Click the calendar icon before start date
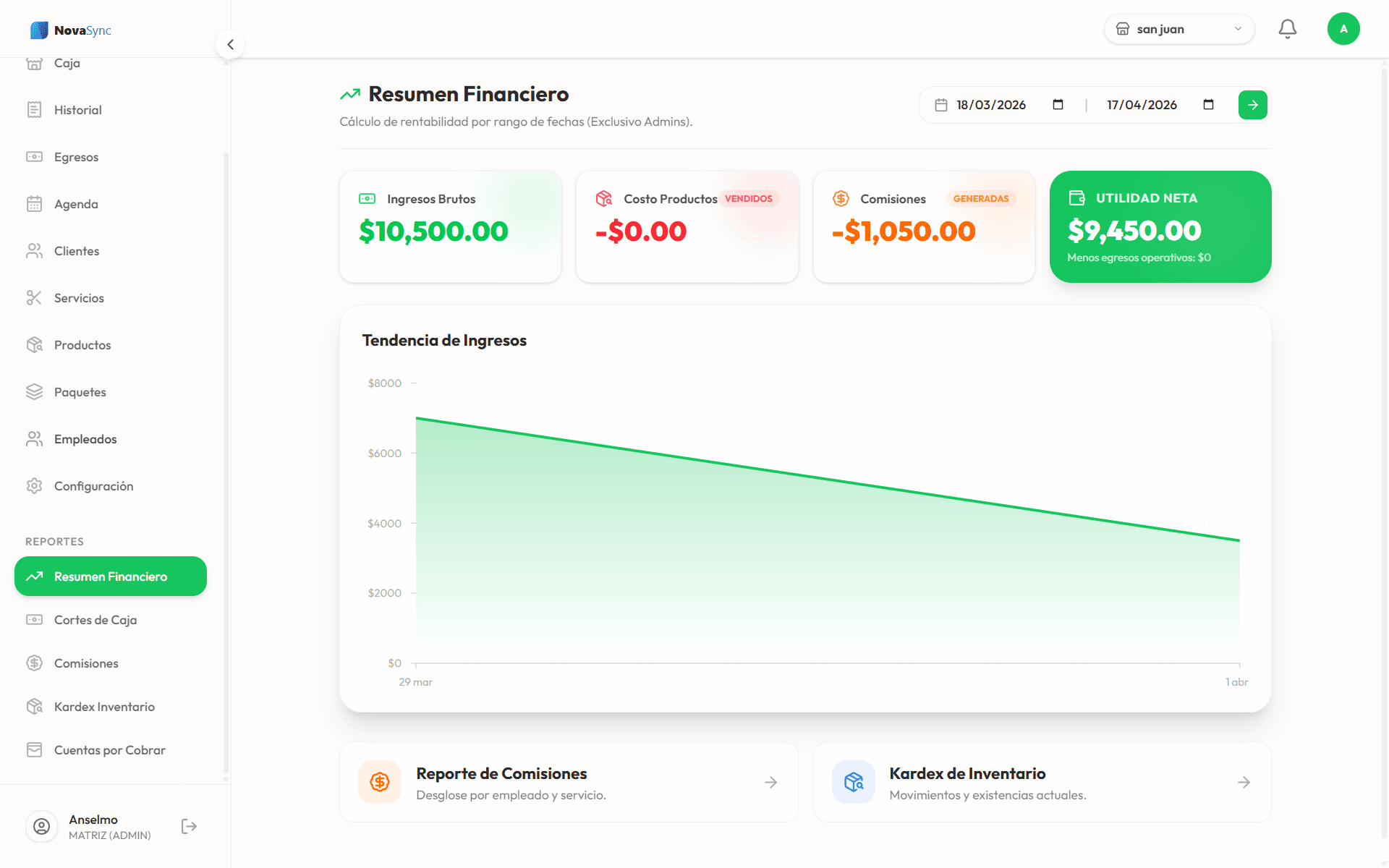Image resolution: width=1389 pixels, height=868 pixels. click(941, 105)
